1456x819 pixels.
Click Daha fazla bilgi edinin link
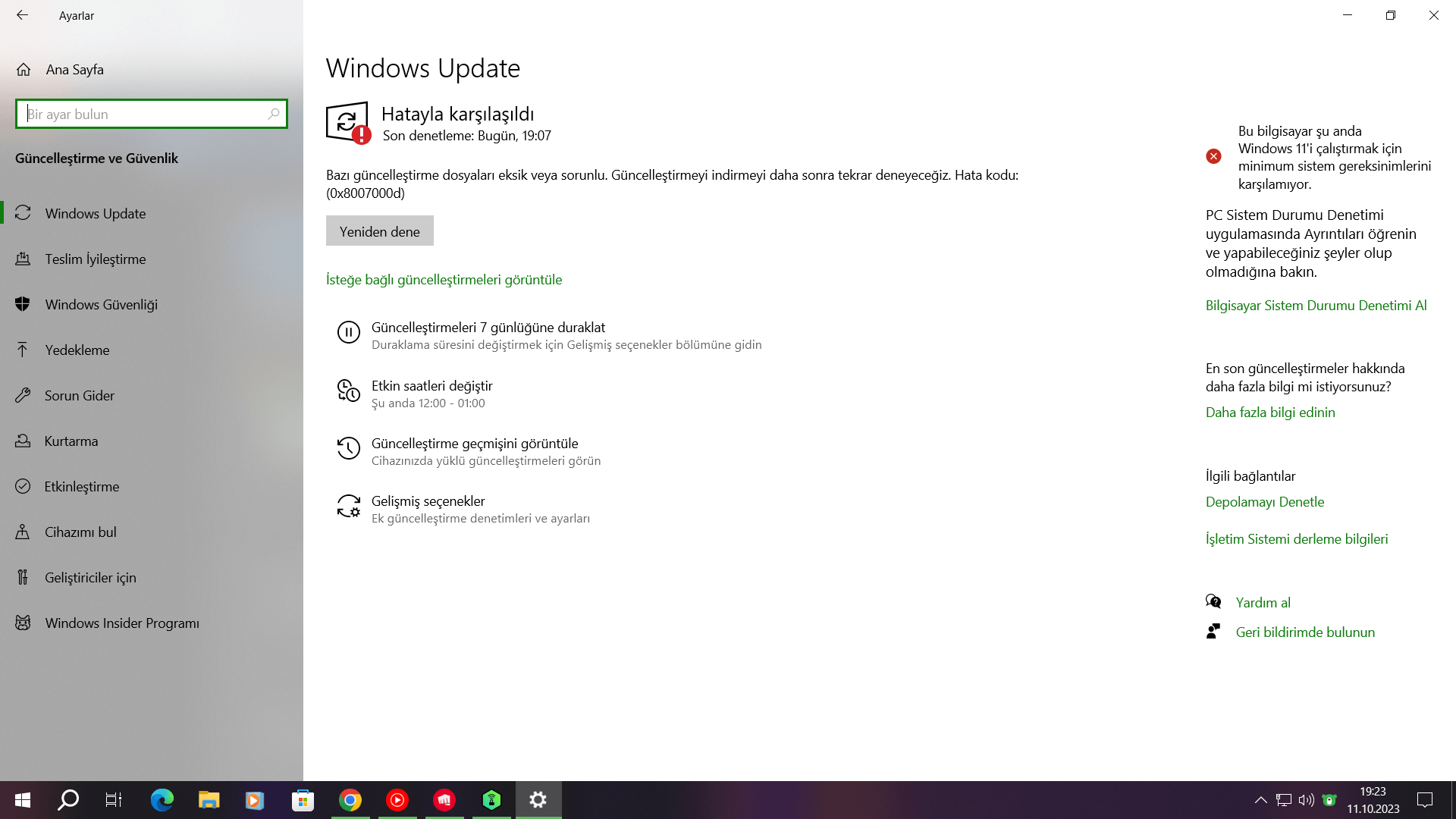click(x=1270, y=412)
